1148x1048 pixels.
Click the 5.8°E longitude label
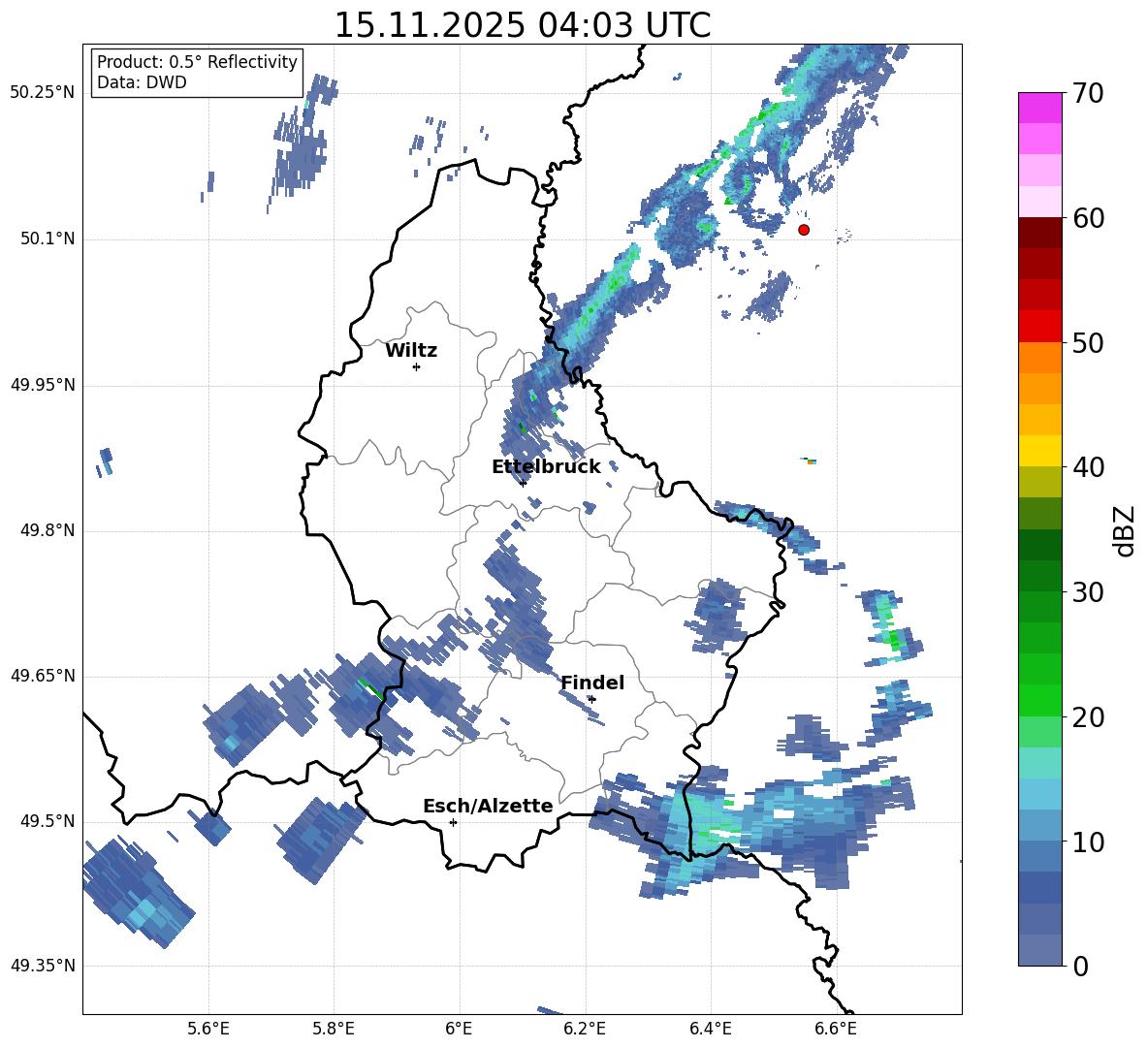pos(334,1029)
